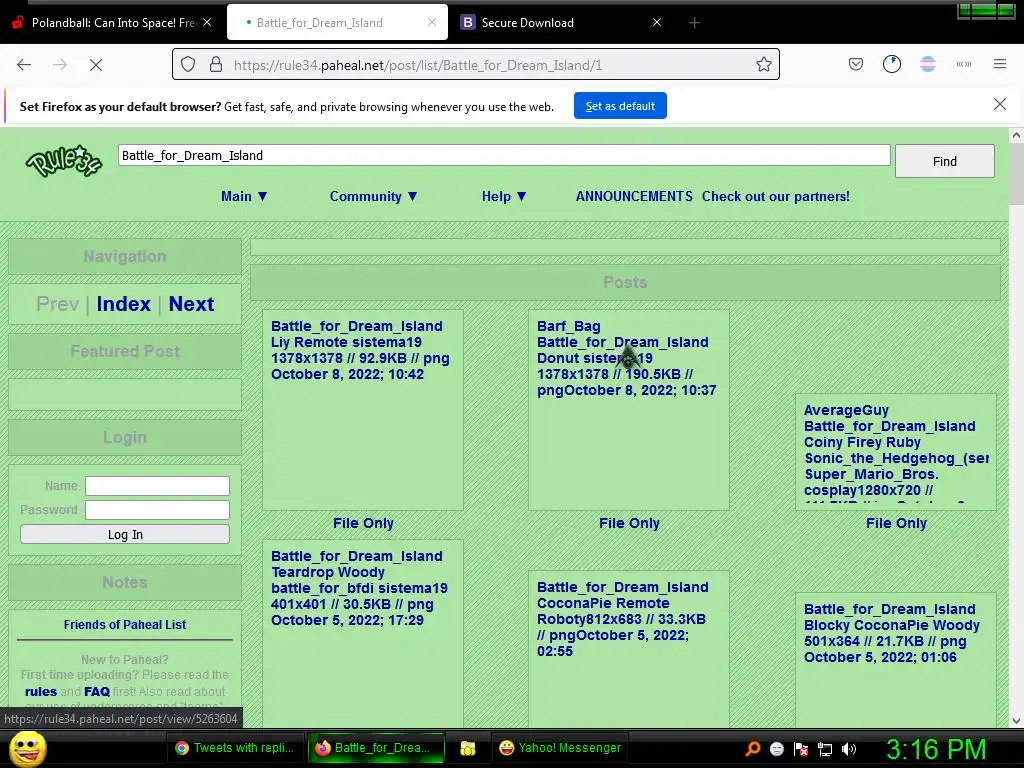Image resolution: width=1024 pixels, height=768 pixels.
Task: Click the wave-brackets extension icon in toolbar
Action: pyautogui.click(x=963, y=64)
